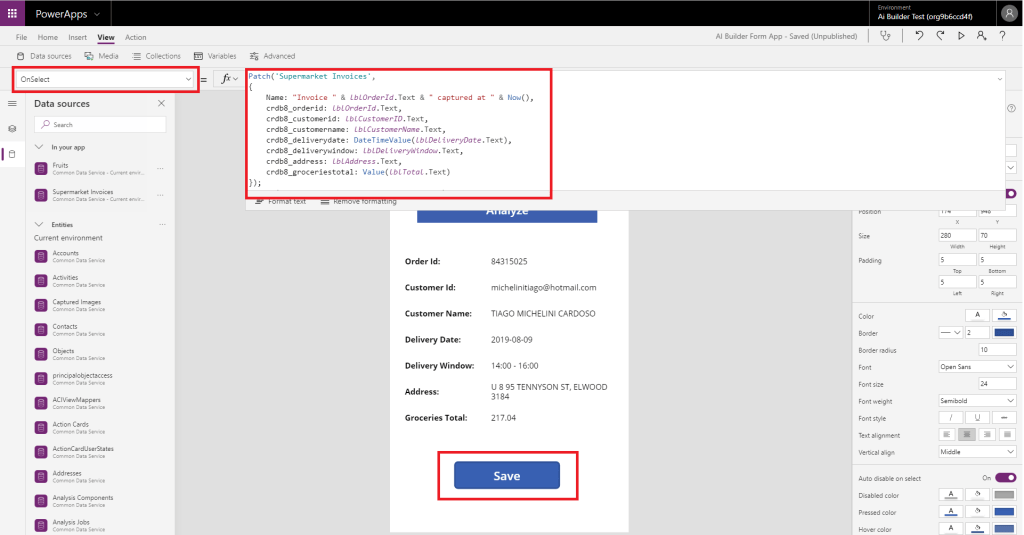Viewport: 1024px width, 535px height.
Task: Collapse the In your app section
Action: coord(40,147)
